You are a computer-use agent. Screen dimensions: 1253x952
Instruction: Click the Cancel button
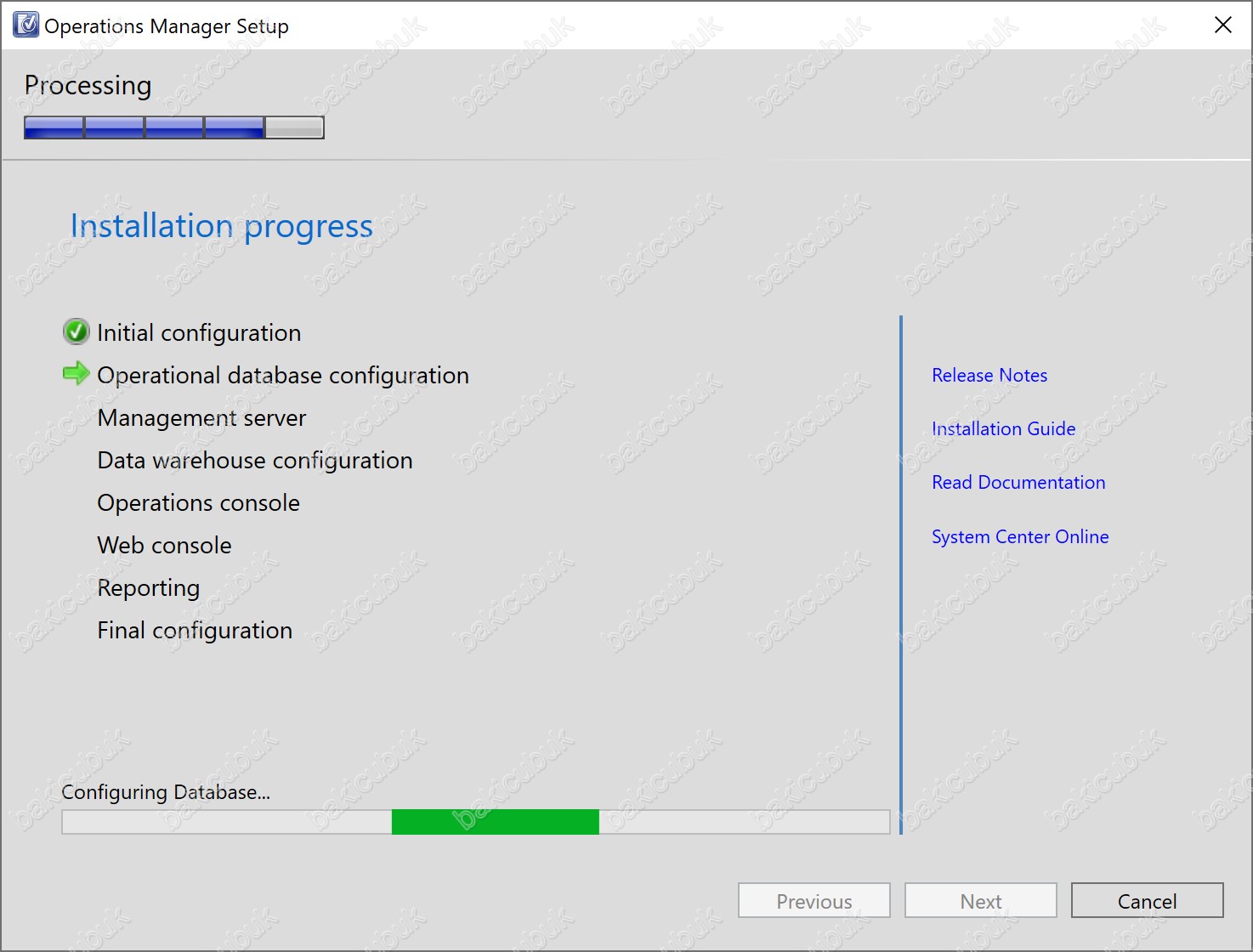[1148, 900]
